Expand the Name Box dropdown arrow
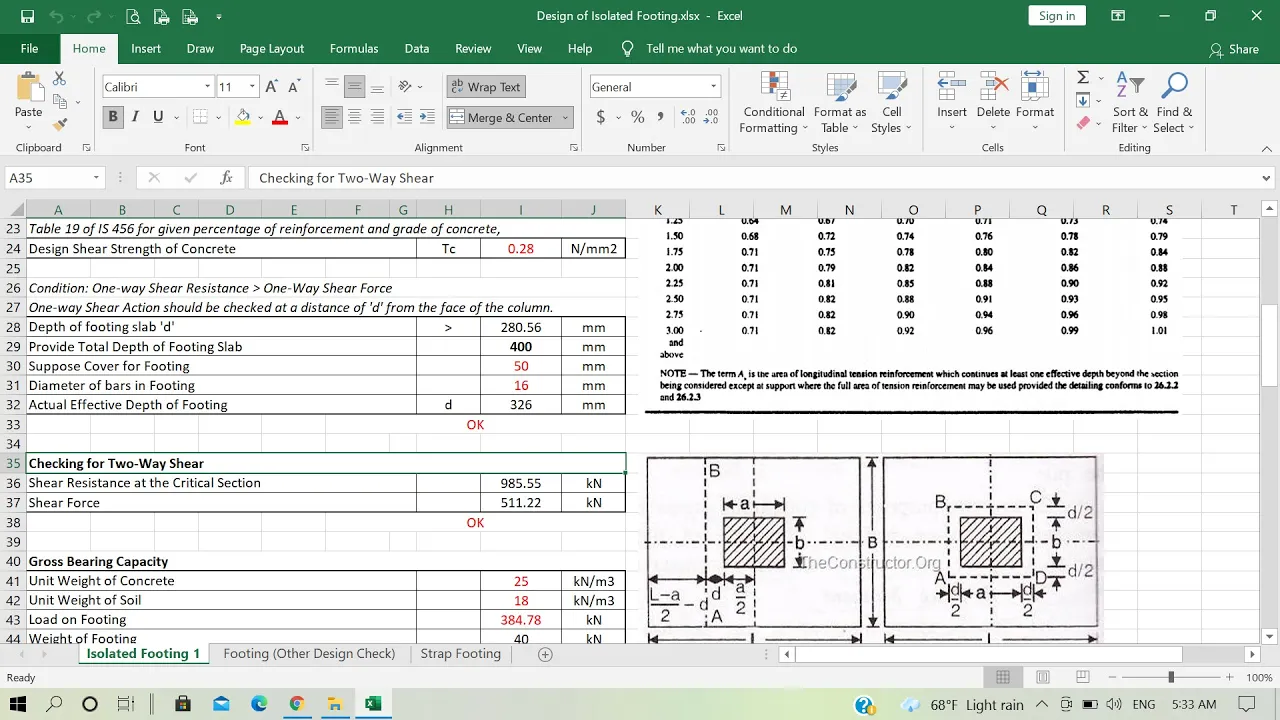 coord(96,178)
